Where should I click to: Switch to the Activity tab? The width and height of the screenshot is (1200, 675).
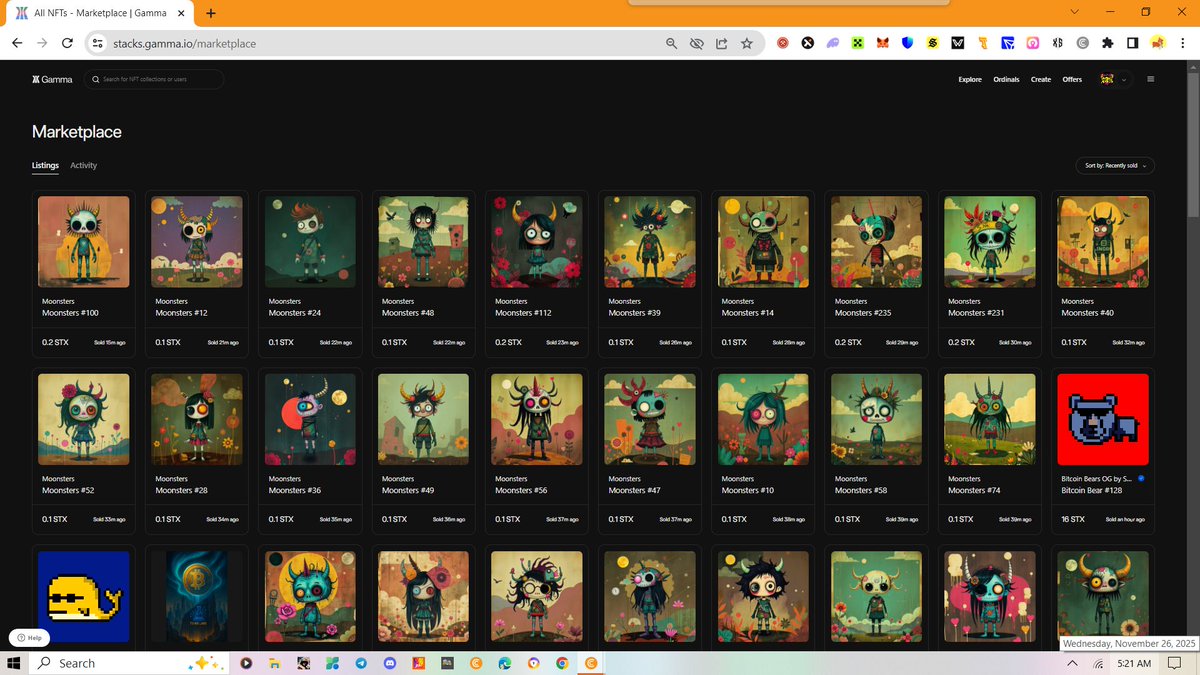[84, 165]
